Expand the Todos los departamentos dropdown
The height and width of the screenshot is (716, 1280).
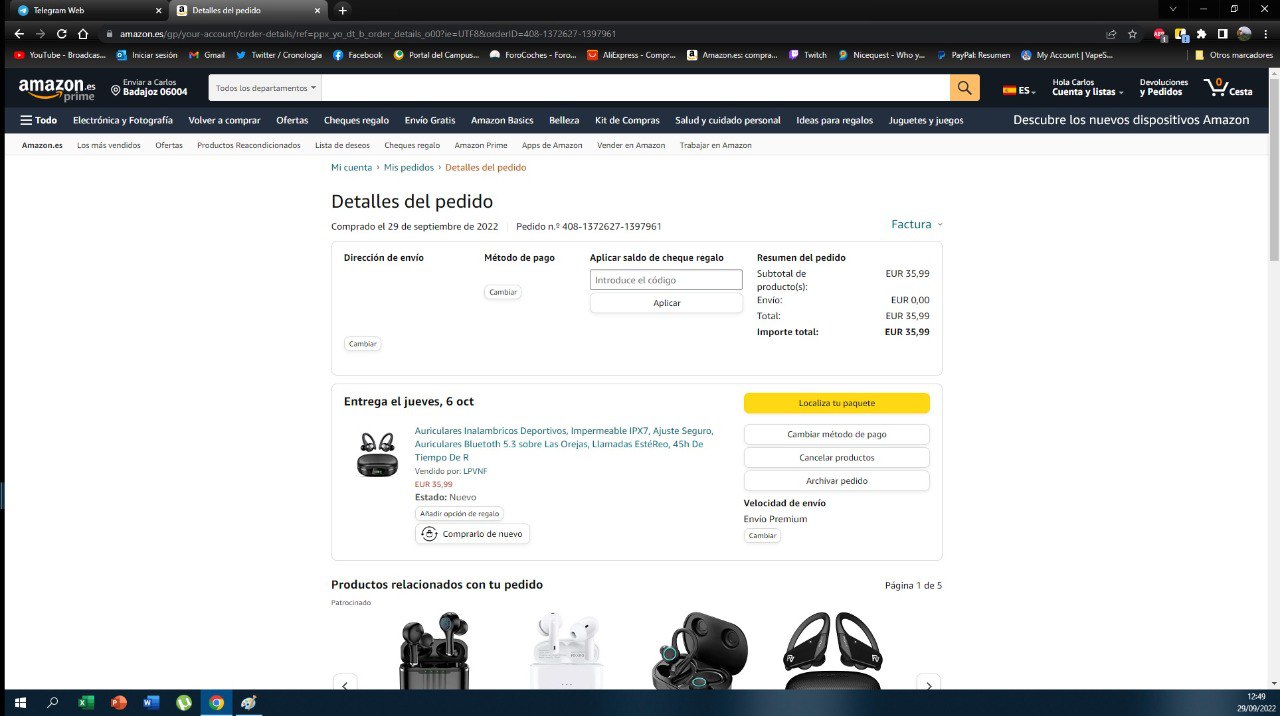click(266, 88)
